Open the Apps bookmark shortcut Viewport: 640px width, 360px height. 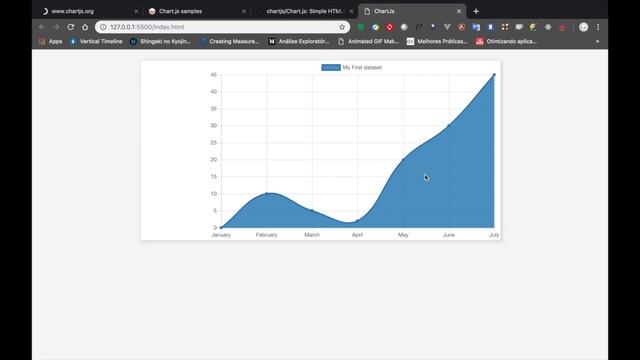click(x=51, y=41)
